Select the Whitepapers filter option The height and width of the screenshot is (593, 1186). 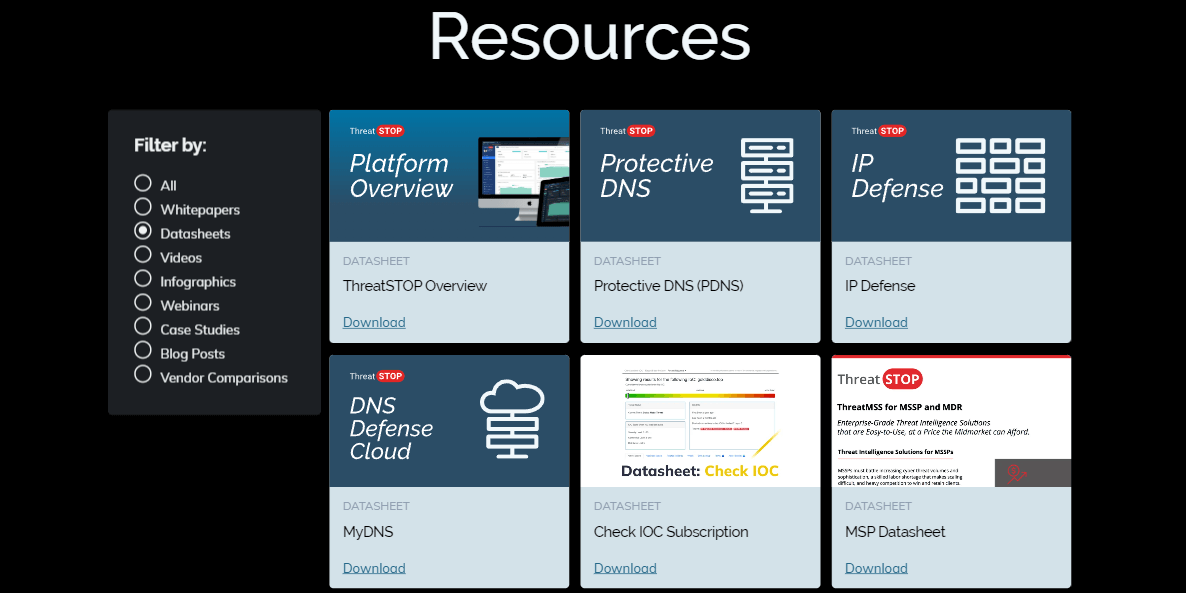pos(143,208)
